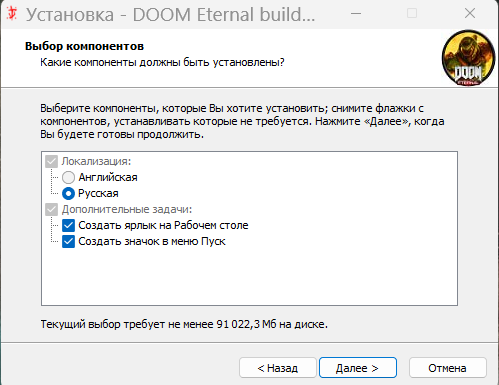
Task: Click the greyed Локализация group checkbox
Action: point(52,161)
